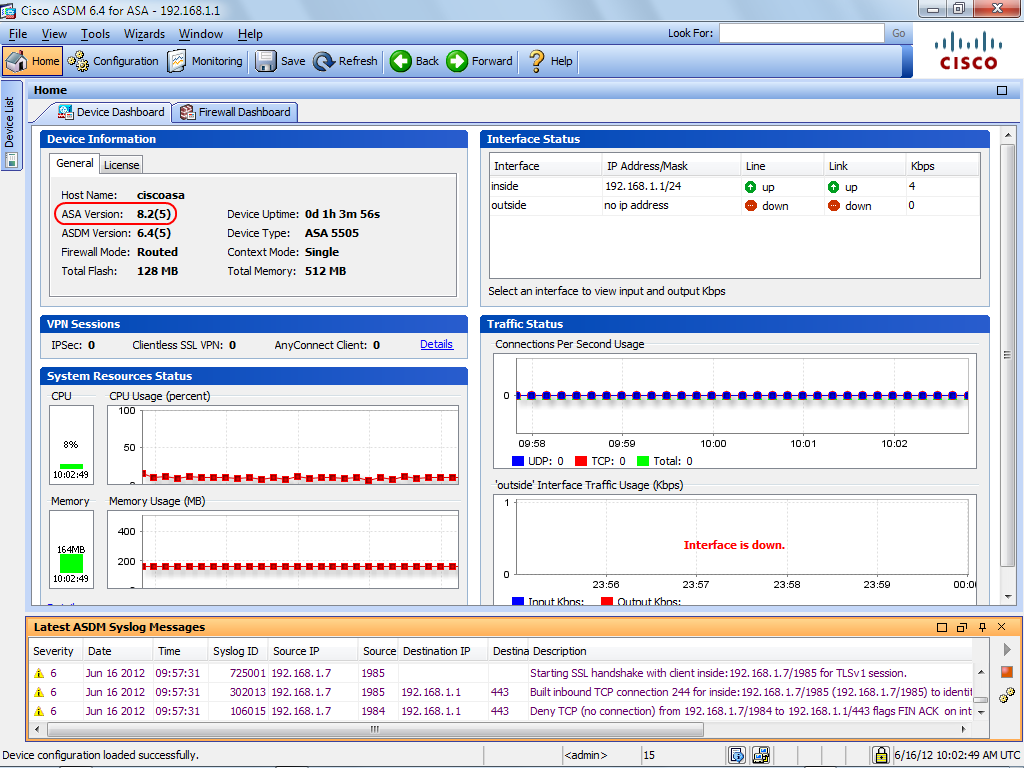
Task: Open the Monitoring view
Action: tap(205, 61)
